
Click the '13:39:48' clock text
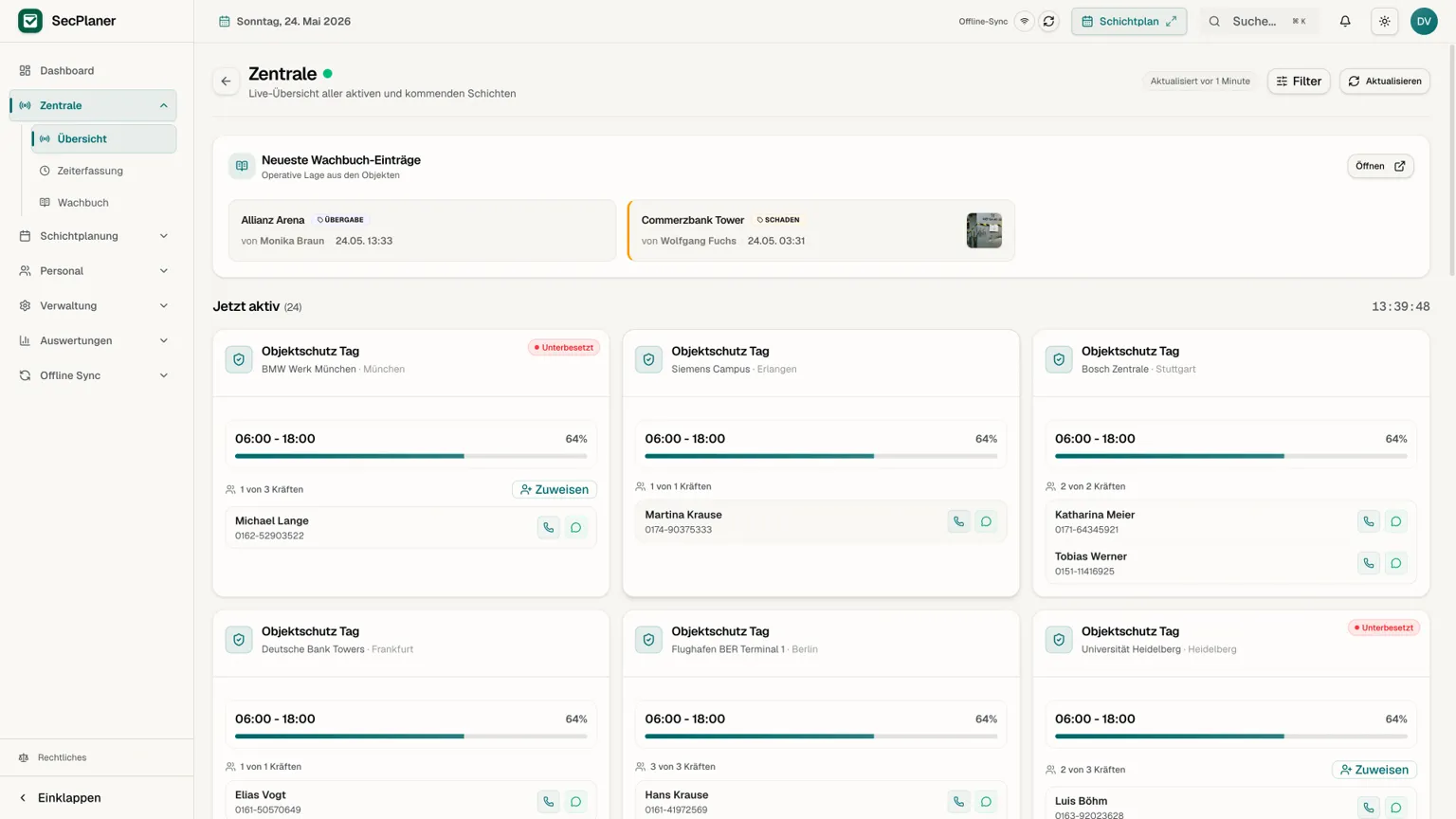point(1401,307)
